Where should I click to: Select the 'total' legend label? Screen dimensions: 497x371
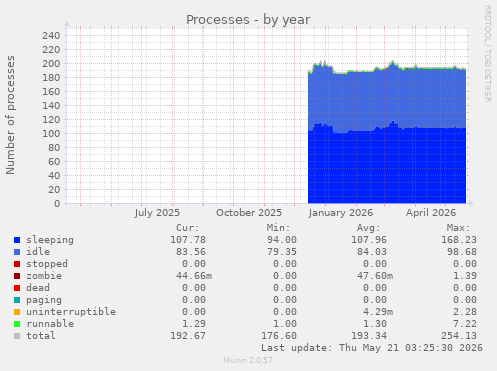(x=41, y=336)
